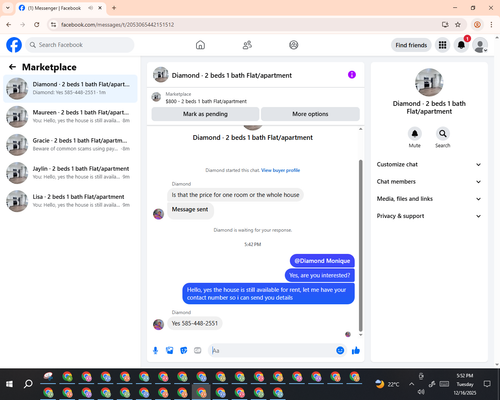Open the Windows notification center
The image size is (500, 400).
487,384
